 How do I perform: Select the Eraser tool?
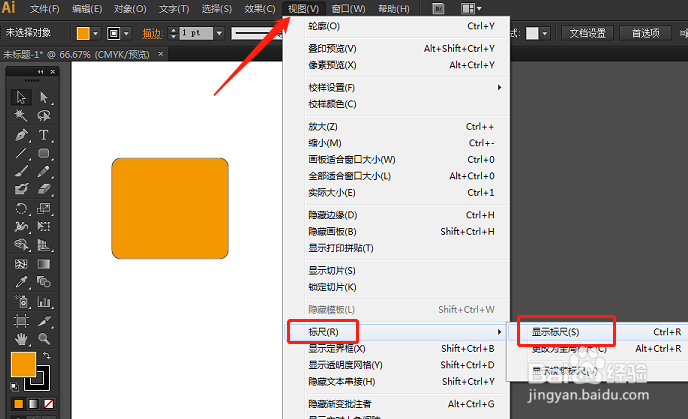[x=43, y=189]
